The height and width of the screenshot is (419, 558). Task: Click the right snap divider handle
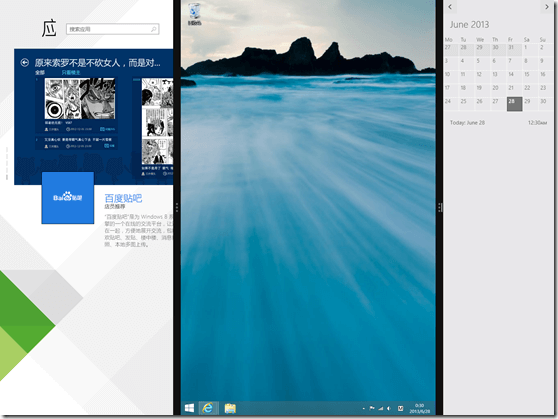click(440, 207)
